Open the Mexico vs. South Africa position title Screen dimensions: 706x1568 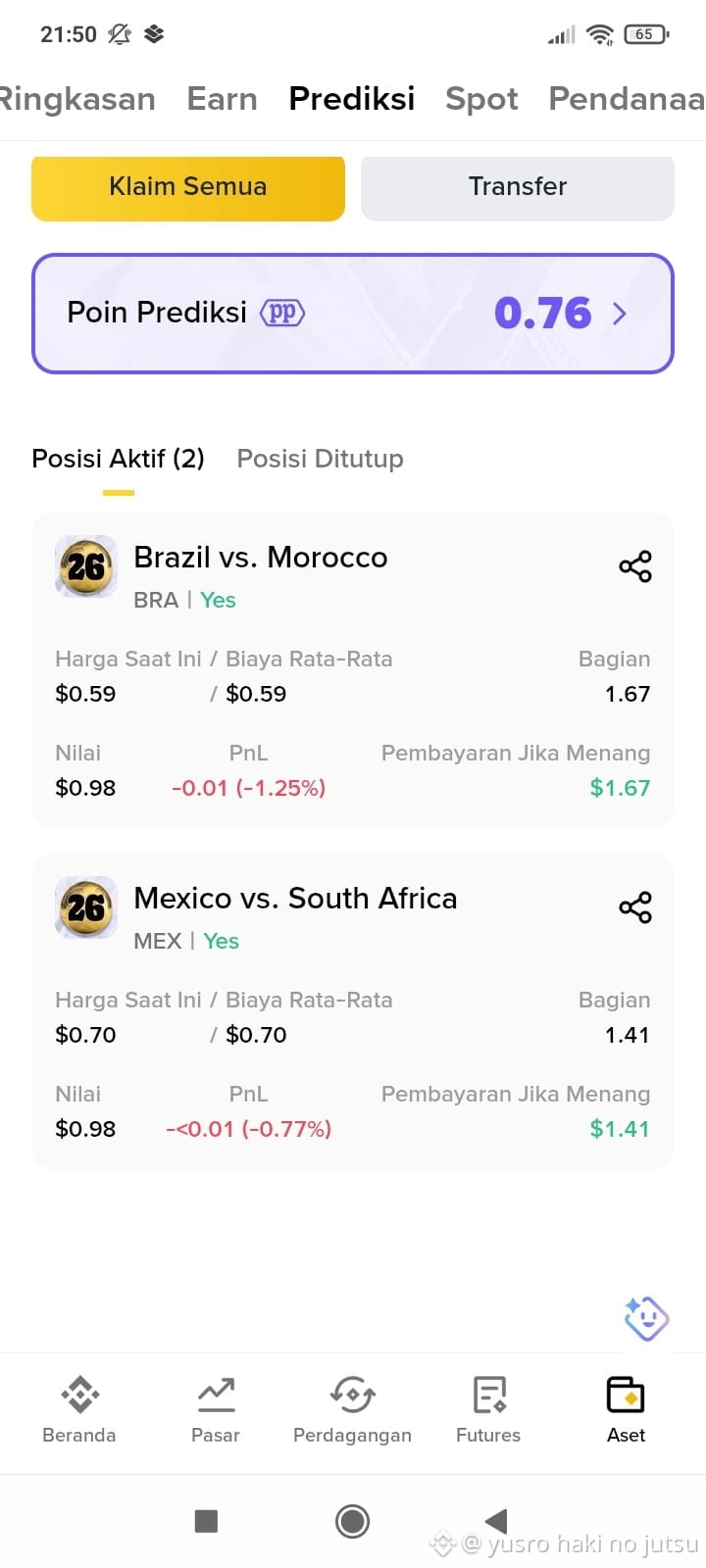pyautogui.click(x=295, y=898)
